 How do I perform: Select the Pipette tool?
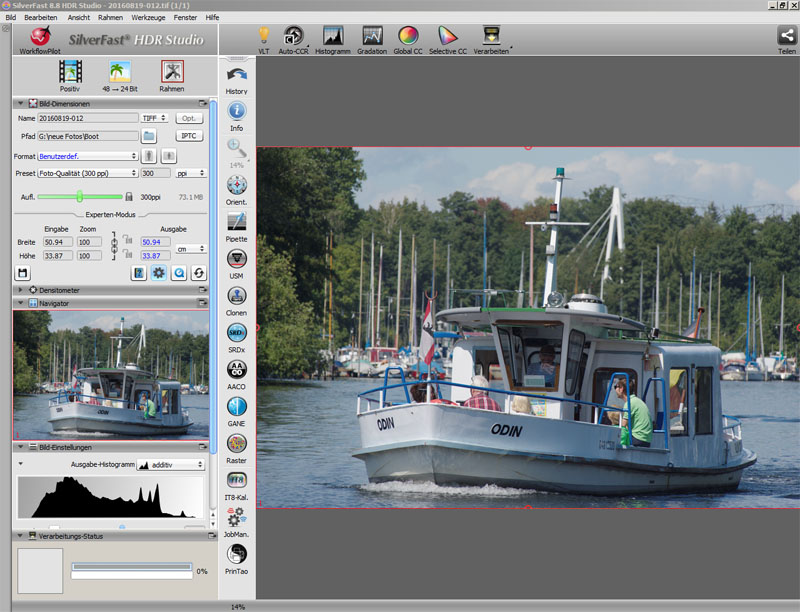237,222
